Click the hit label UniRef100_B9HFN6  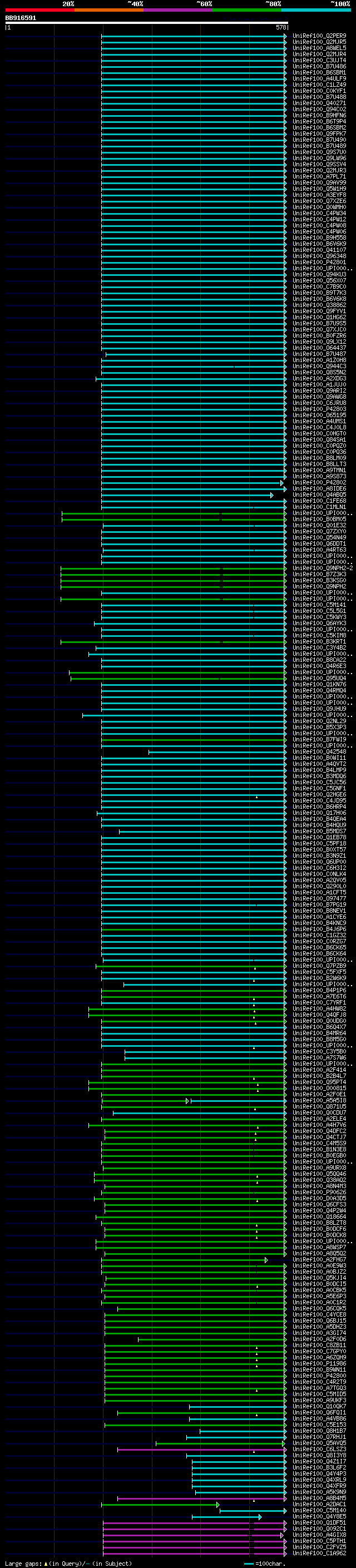point(319,116)
